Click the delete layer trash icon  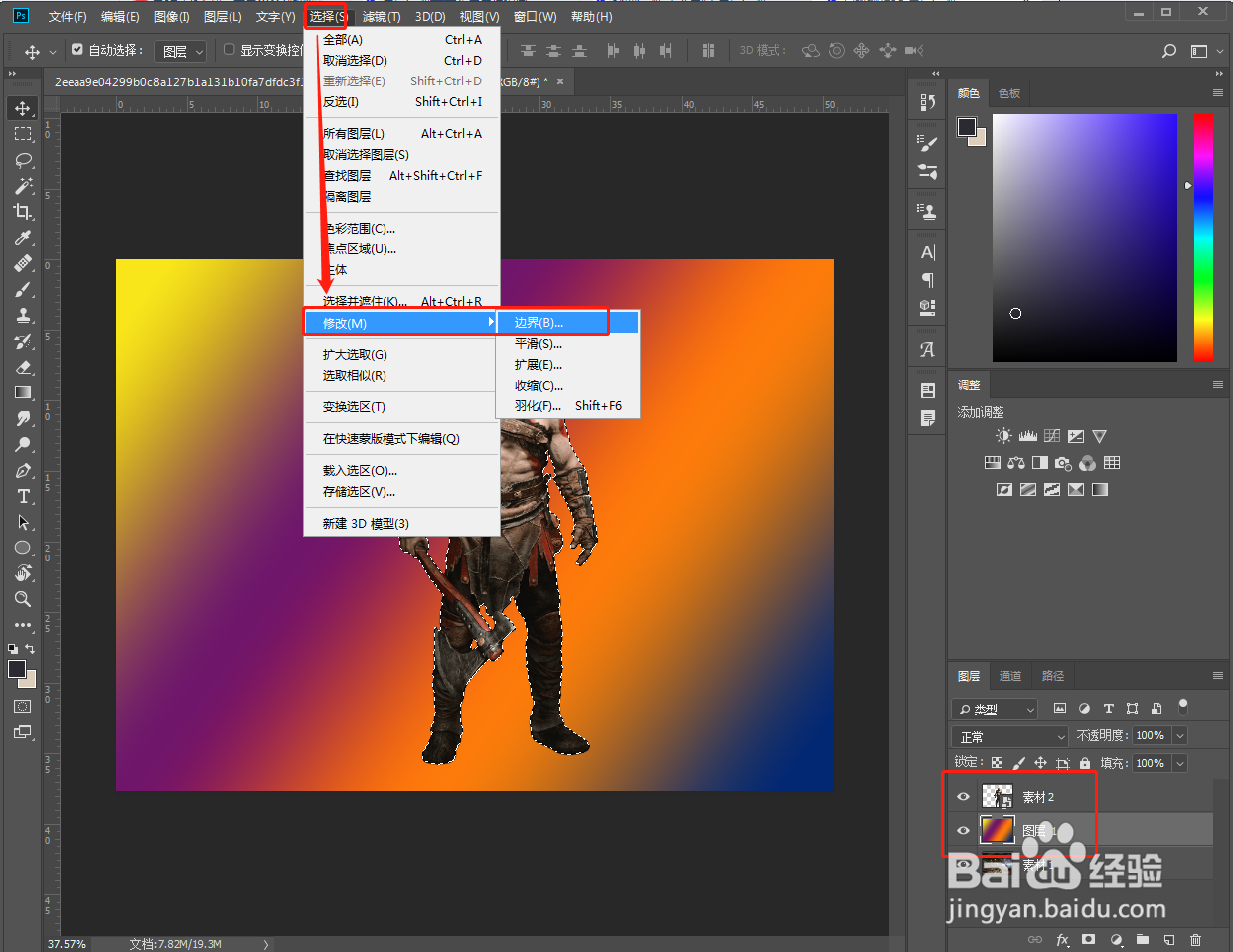pos(1195,939)
